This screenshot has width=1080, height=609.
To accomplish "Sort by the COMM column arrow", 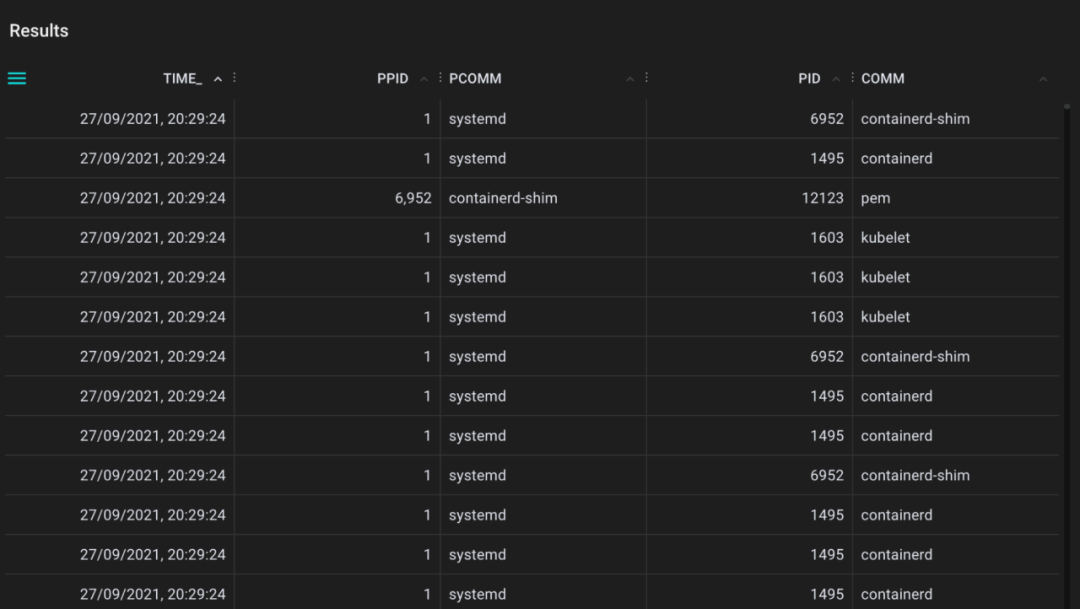I will pyautogui.click(x=1043, y=79).
